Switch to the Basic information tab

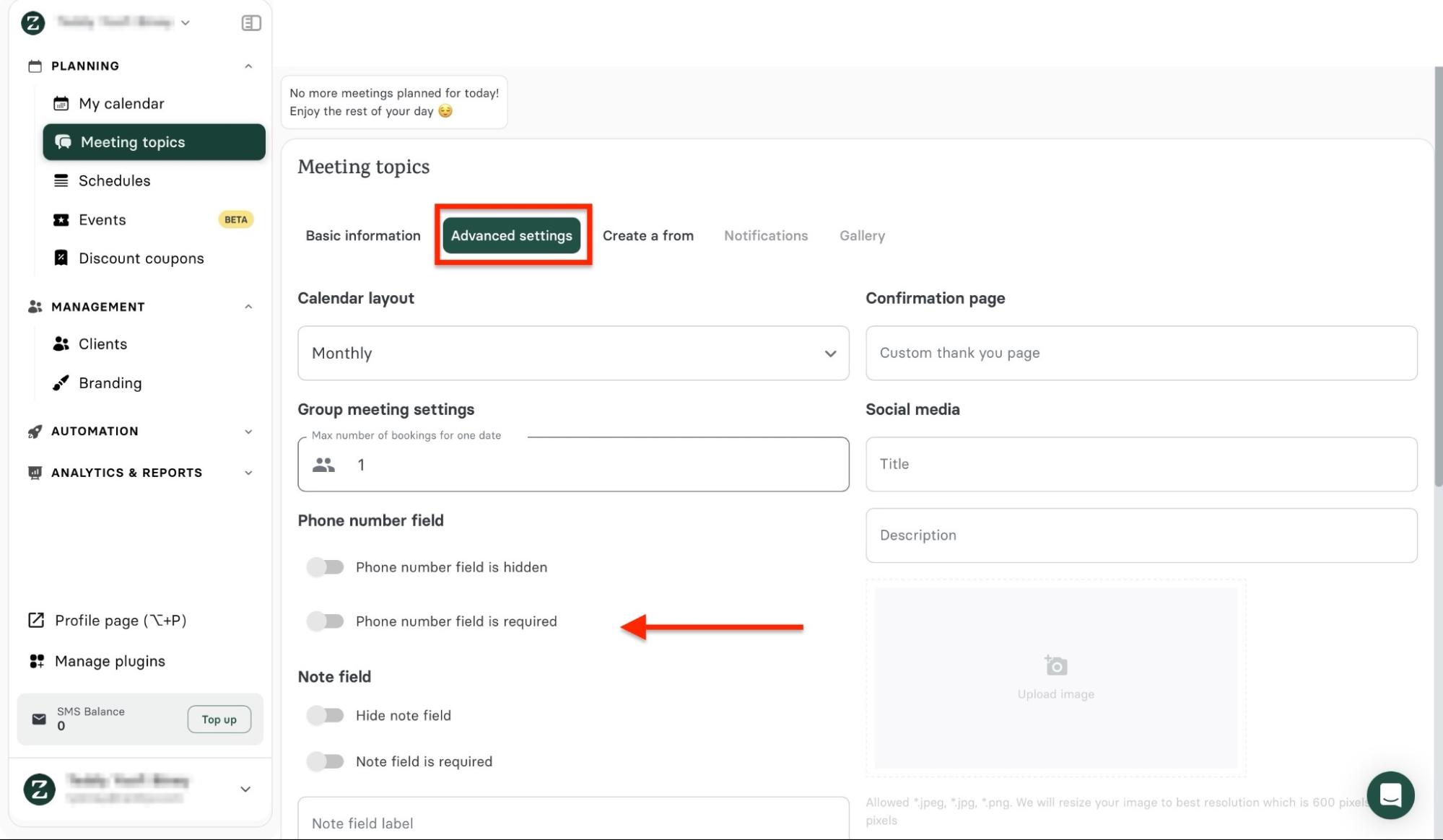(362, 235)
